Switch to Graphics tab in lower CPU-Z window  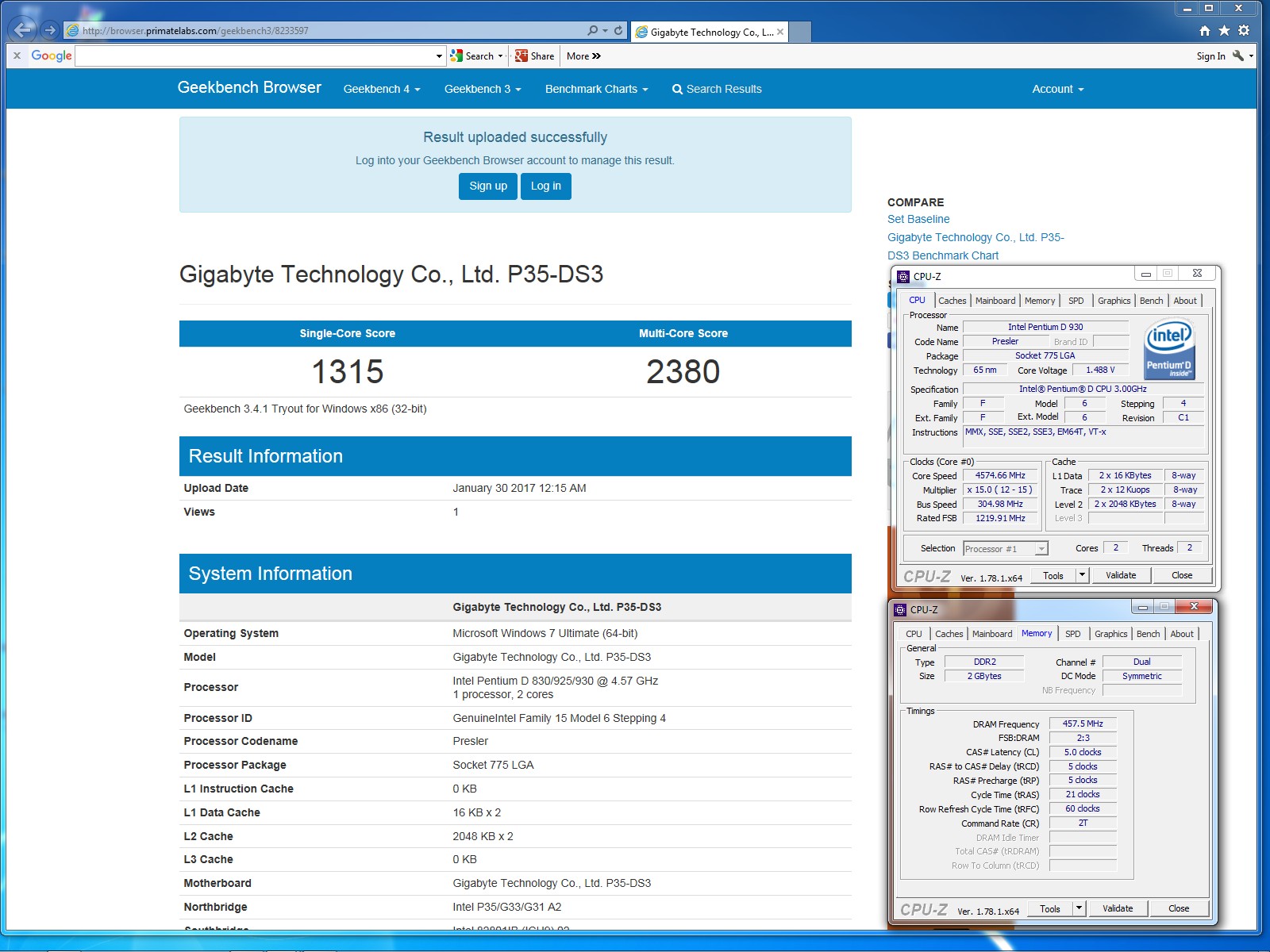pos(1111,634)
